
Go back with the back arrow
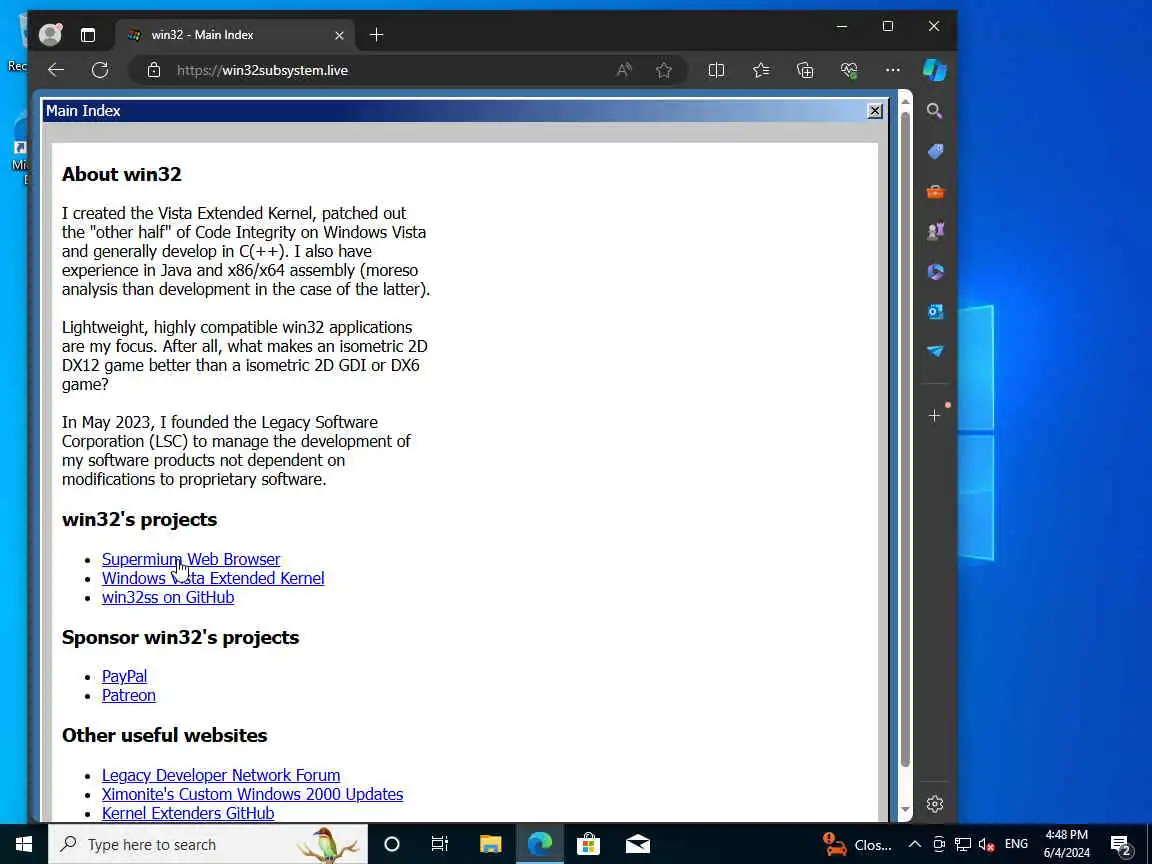(56, 71)
